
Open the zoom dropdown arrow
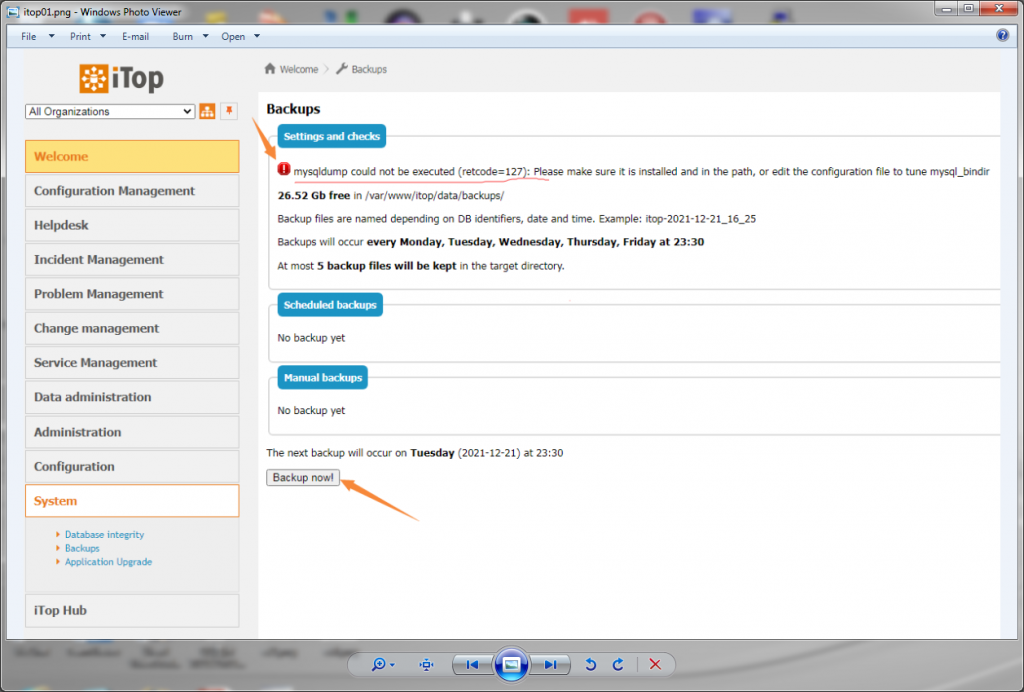(x=392, y=665)
